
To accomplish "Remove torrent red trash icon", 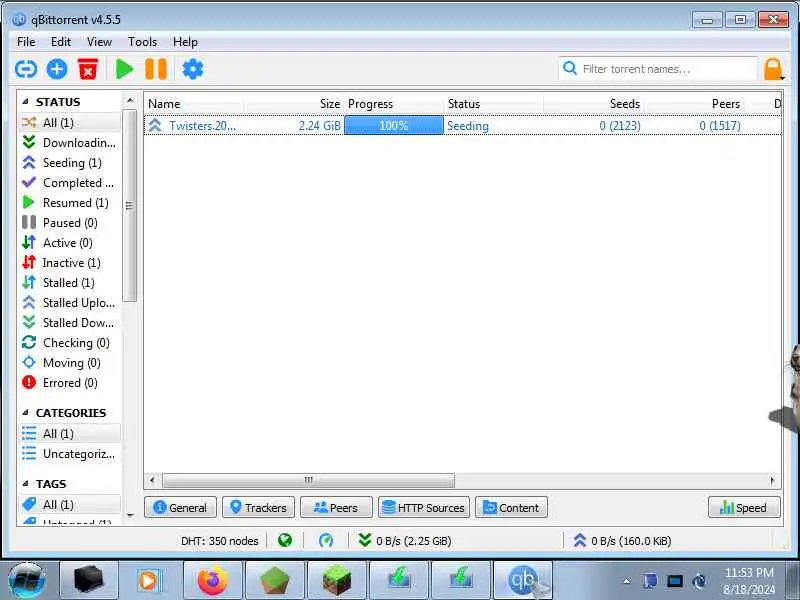I will click(x=88, y=69).
